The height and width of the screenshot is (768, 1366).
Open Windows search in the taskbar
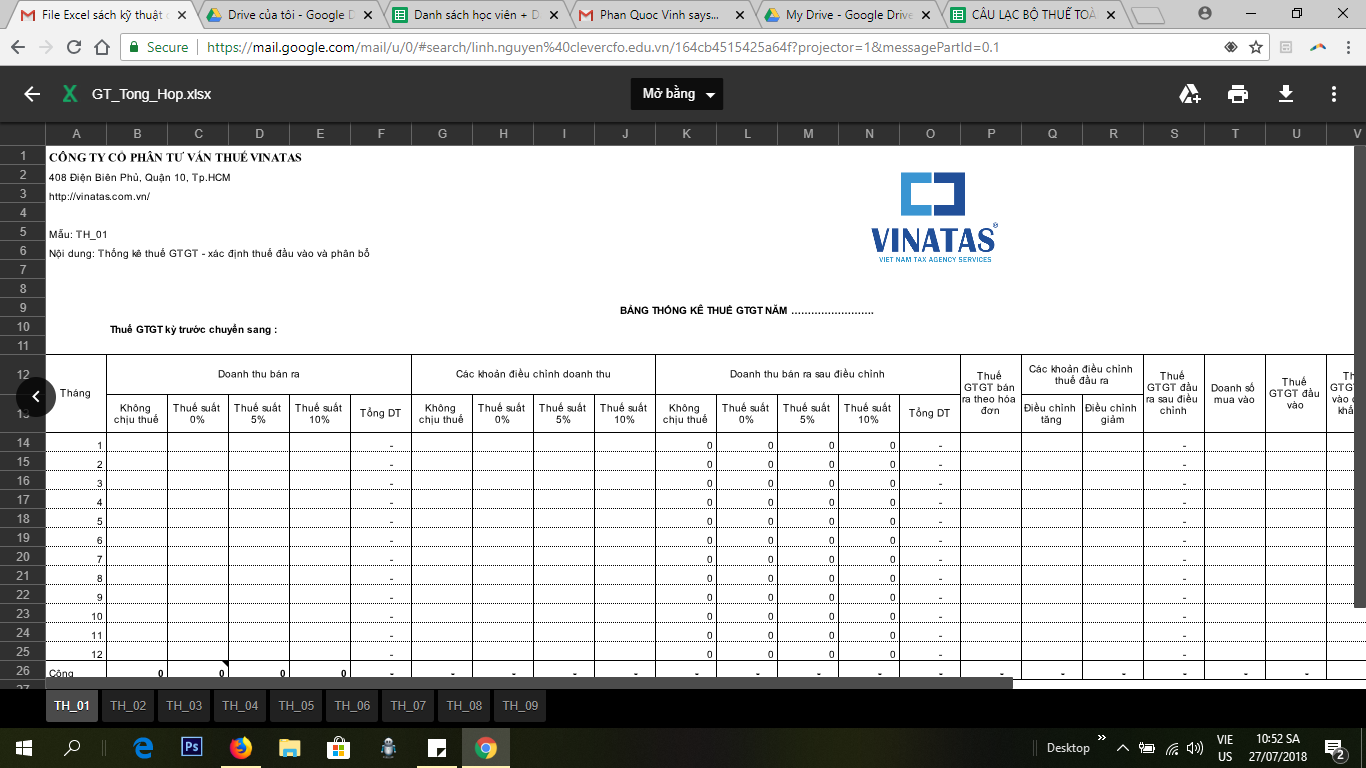click(x=72, y=747)
